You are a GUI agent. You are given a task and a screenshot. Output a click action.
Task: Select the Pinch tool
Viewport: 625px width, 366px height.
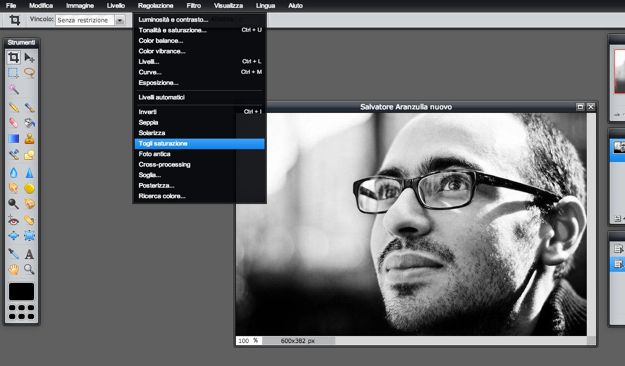(x=29, y=236)
